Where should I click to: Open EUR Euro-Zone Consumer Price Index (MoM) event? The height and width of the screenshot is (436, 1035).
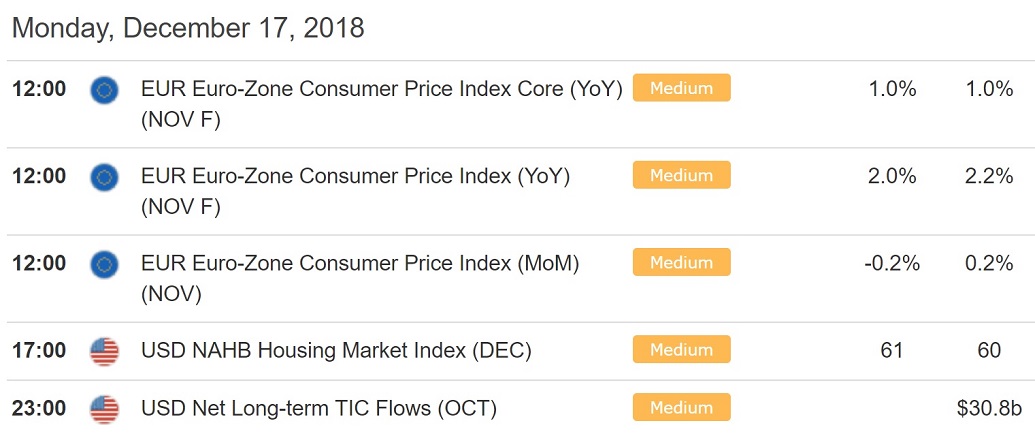click(x=360, y=278)
